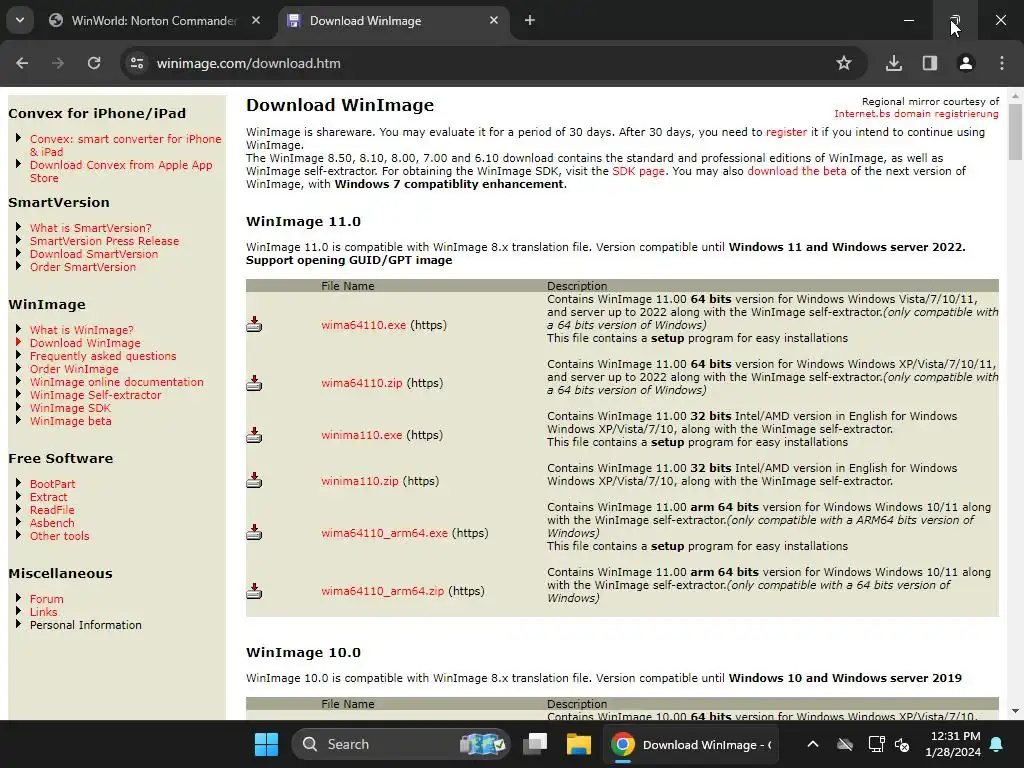
Task: Download the wima64110.exe file link
Action: pyautogui.click(x=363, y=325)
